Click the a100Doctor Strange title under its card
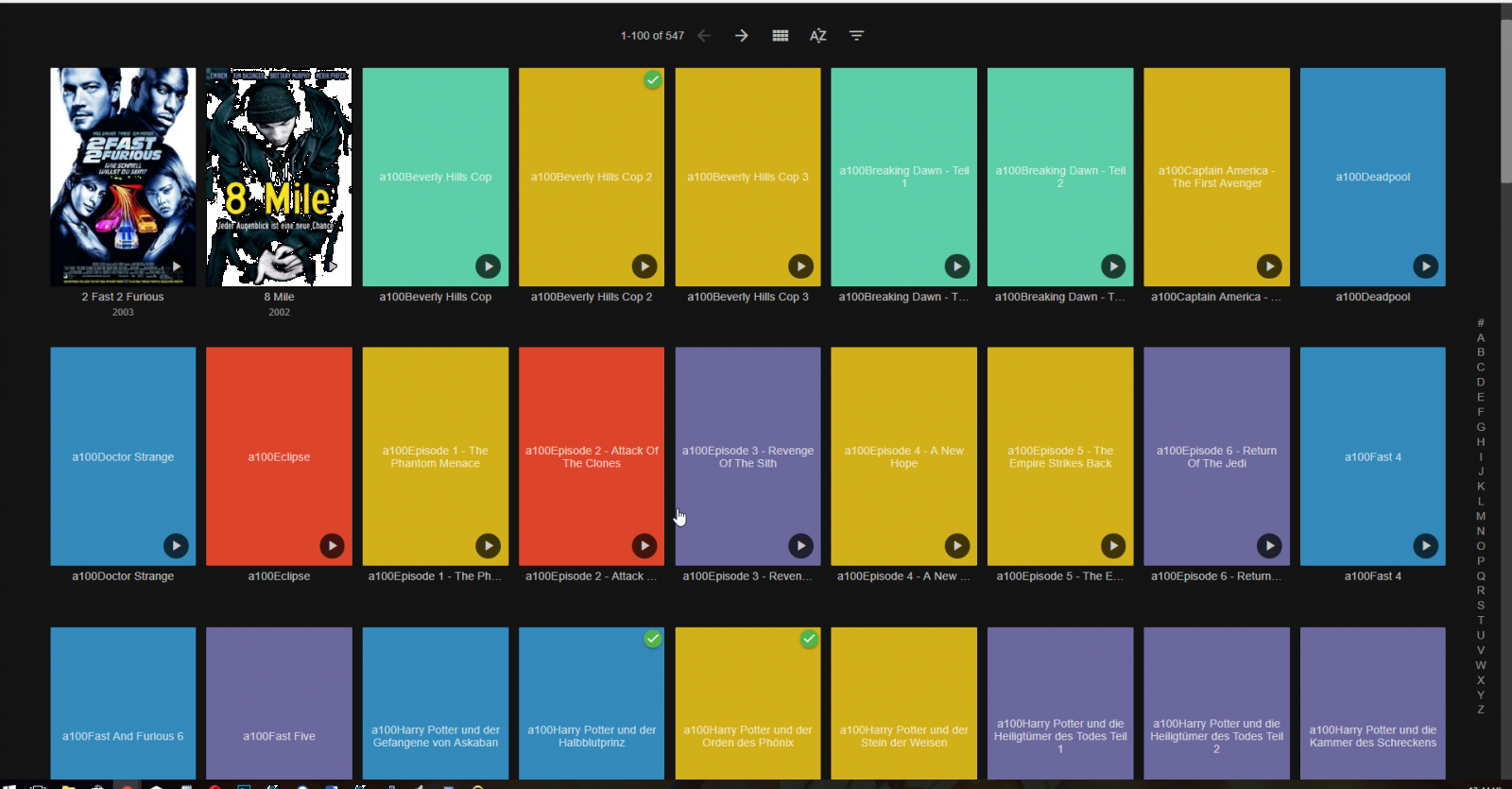1512x789 pixels. [x=123, y=576]
